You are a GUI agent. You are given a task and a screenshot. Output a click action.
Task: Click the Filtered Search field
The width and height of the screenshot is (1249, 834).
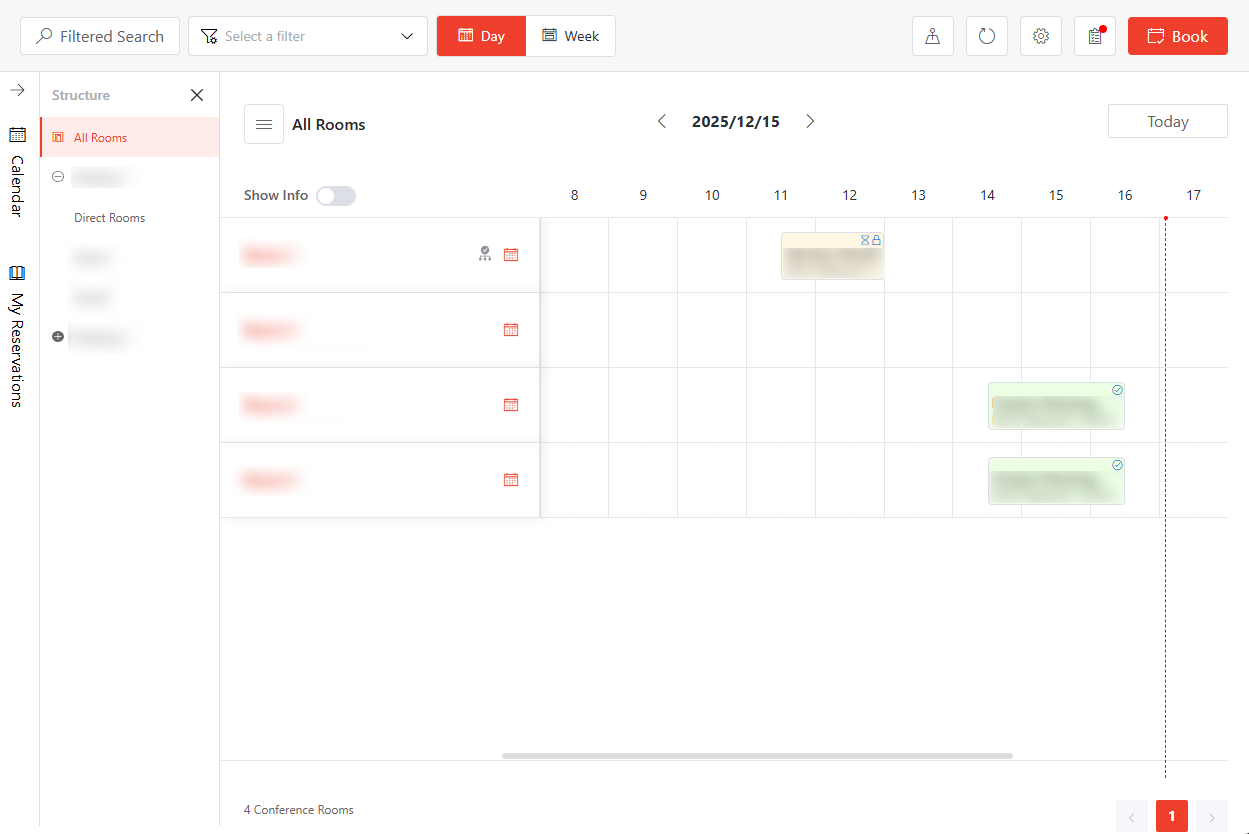99,35
